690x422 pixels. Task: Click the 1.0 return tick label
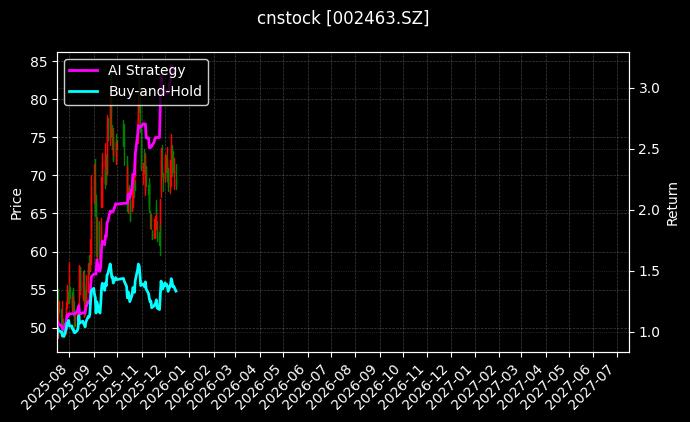pos(650,332)
